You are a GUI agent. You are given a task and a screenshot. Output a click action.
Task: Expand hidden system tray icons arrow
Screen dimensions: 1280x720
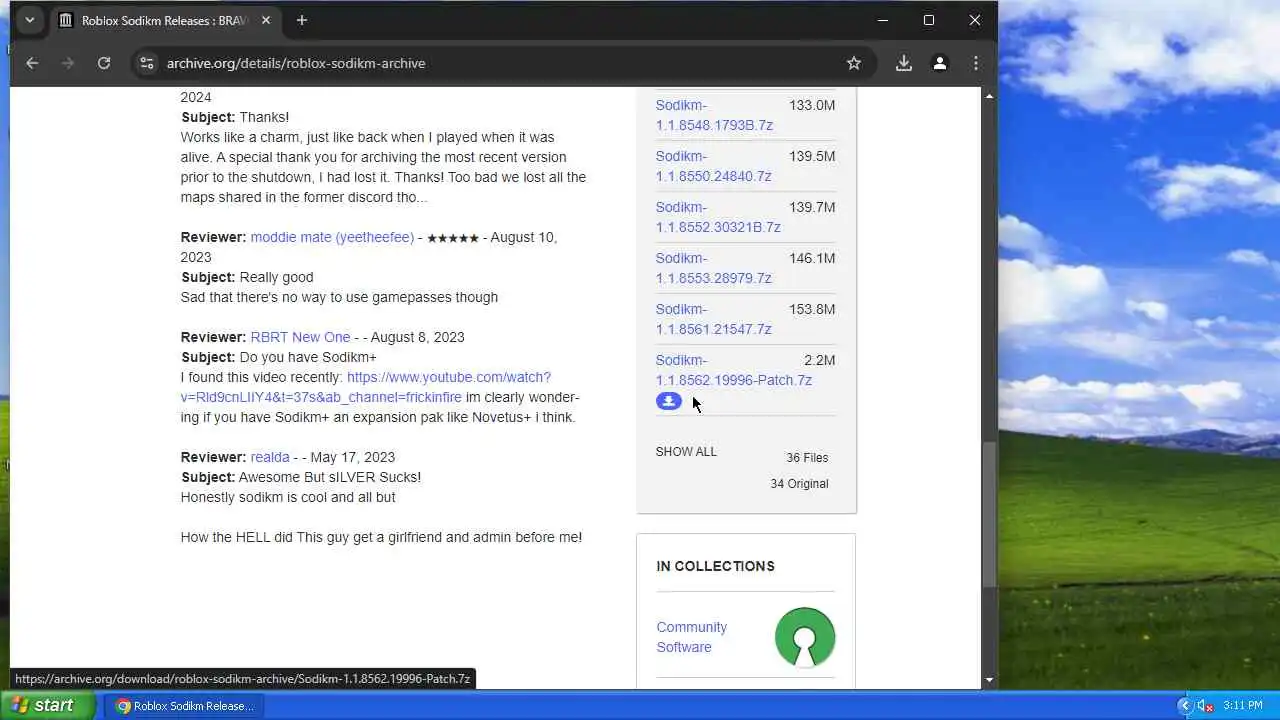1184,706
